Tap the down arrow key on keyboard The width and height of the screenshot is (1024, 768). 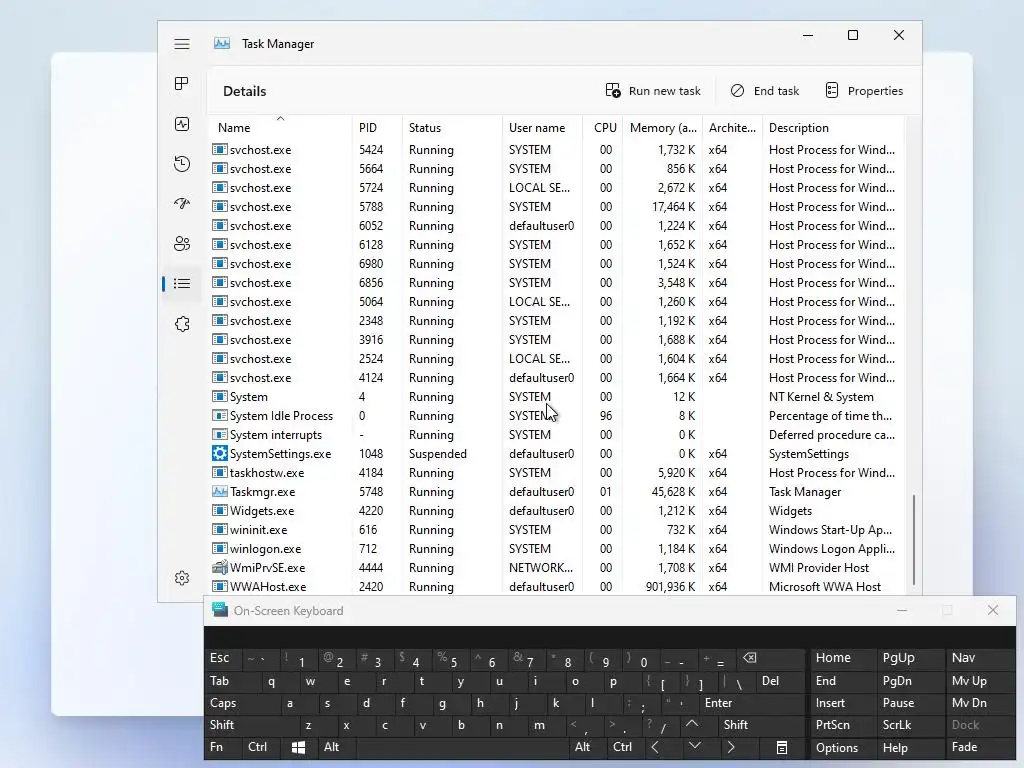tap(695, 746)
